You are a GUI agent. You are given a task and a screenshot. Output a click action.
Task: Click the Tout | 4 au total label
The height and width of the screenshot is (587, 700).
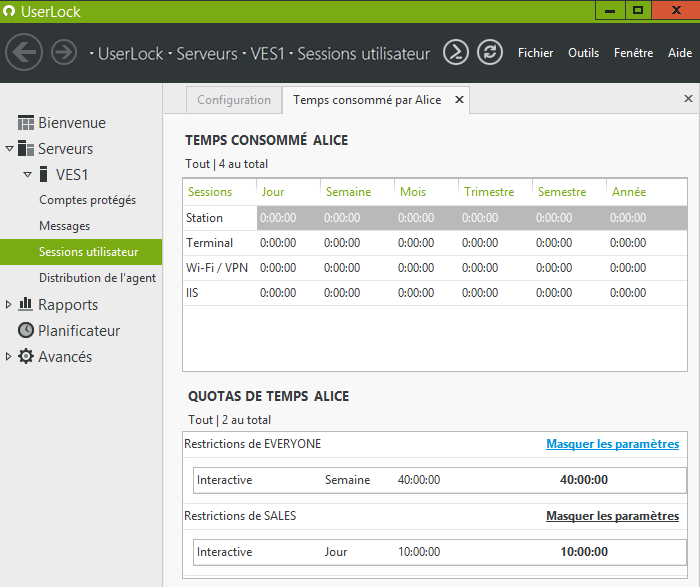coord(226,164)
